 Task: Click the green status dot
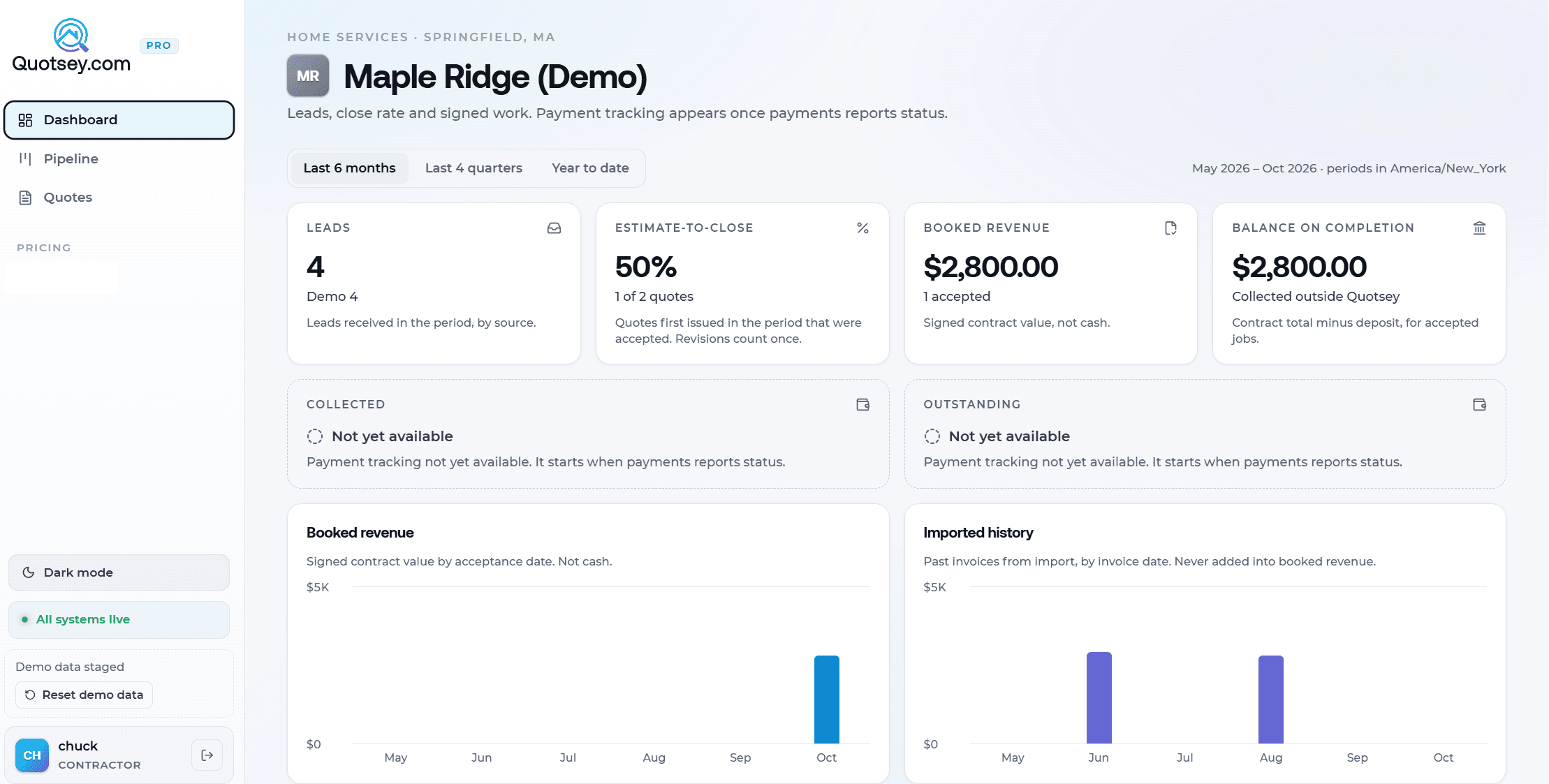coord(25,620)
